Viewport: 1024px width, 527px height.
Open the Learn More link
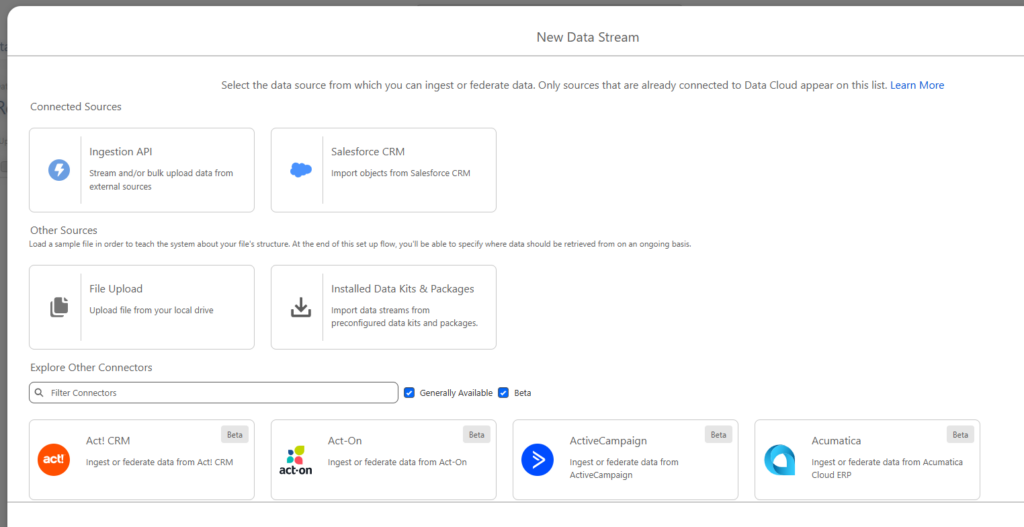click(917, 85)
